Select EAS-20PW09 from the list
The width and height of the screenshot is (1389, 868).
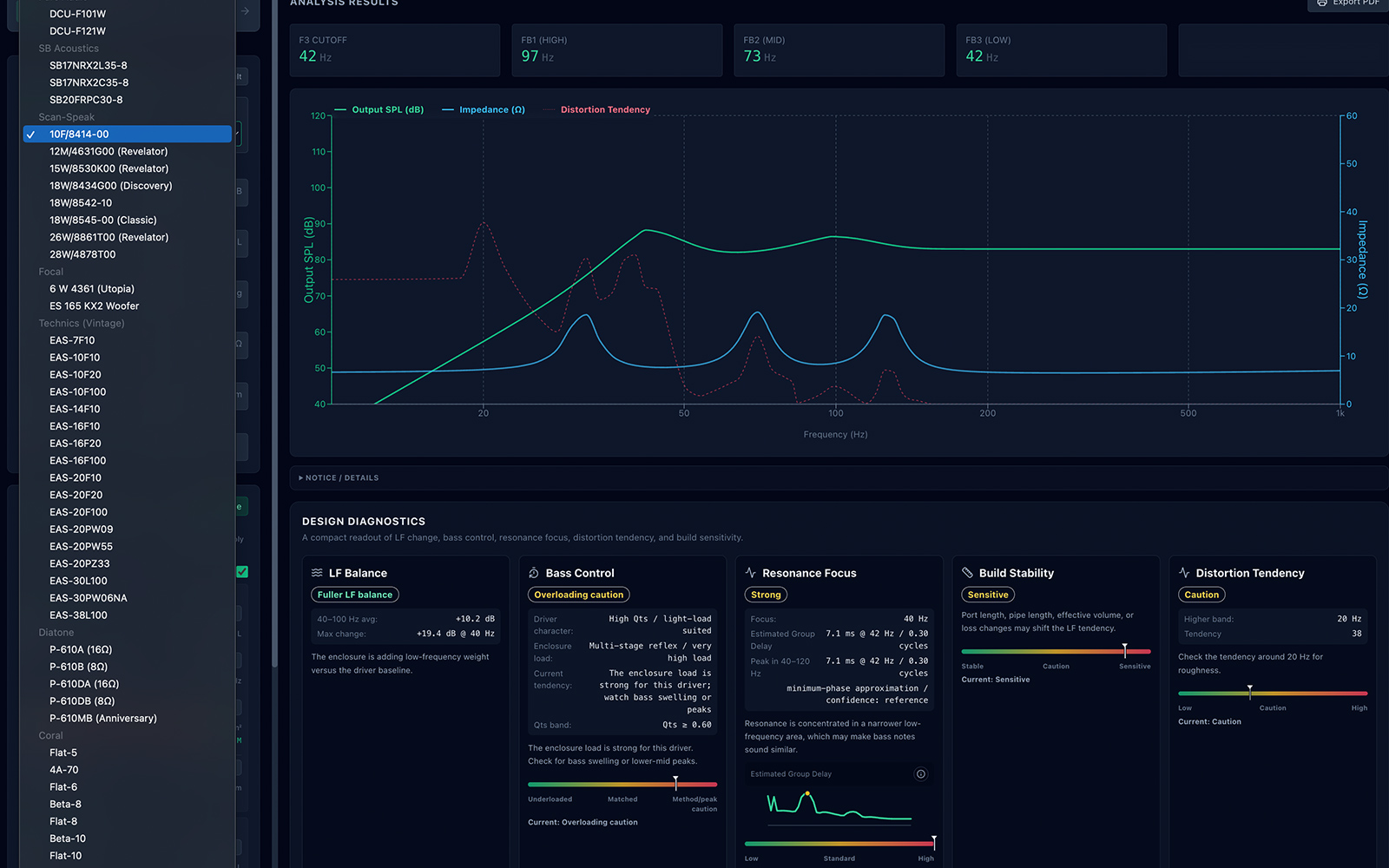tap(128, 529)
